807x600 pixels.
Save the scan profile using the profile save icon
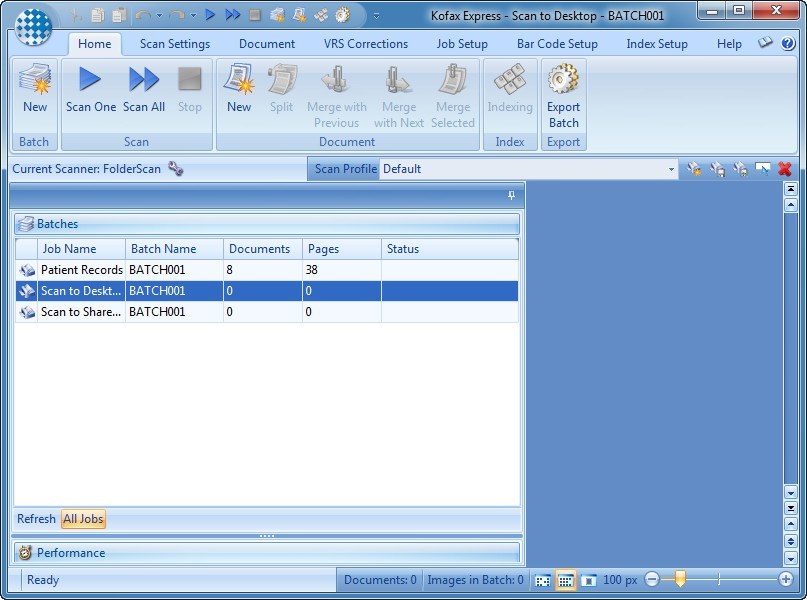pos(715,168)
